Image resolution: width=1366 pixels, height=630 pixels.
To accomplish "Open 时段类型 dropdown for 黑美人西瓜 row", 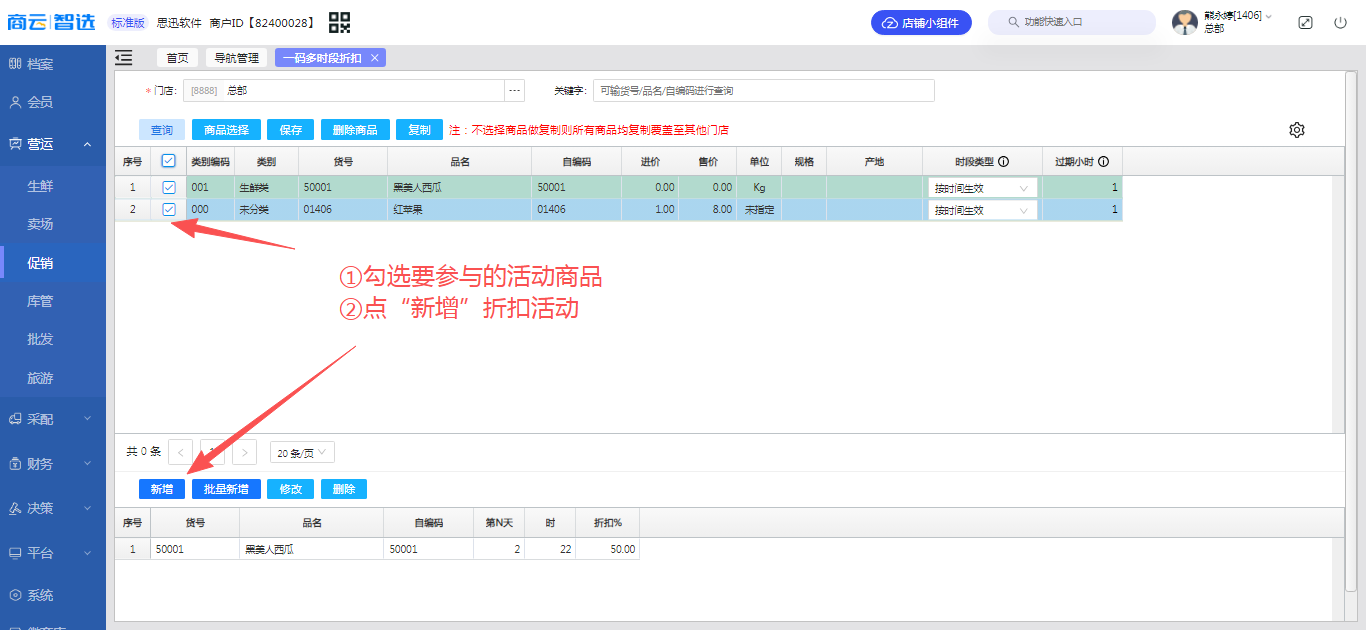I will 982,188.
